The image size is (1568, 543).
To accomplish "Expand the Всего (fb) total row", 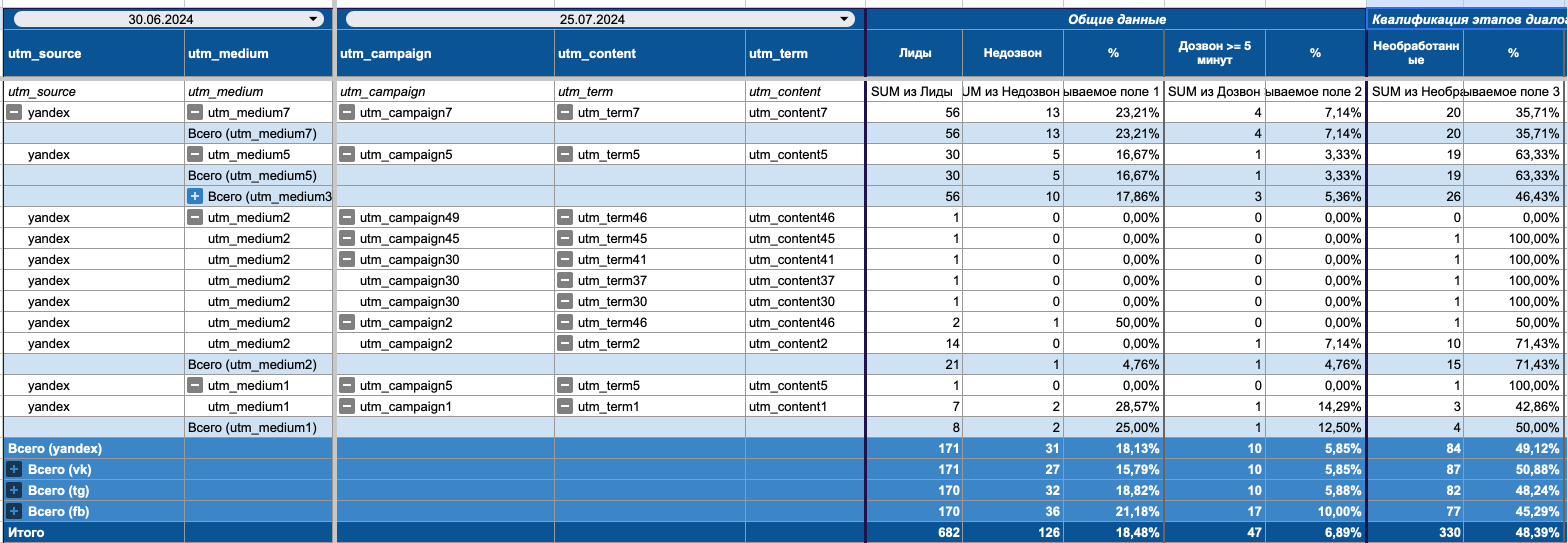I will click(x=14, y=512).
